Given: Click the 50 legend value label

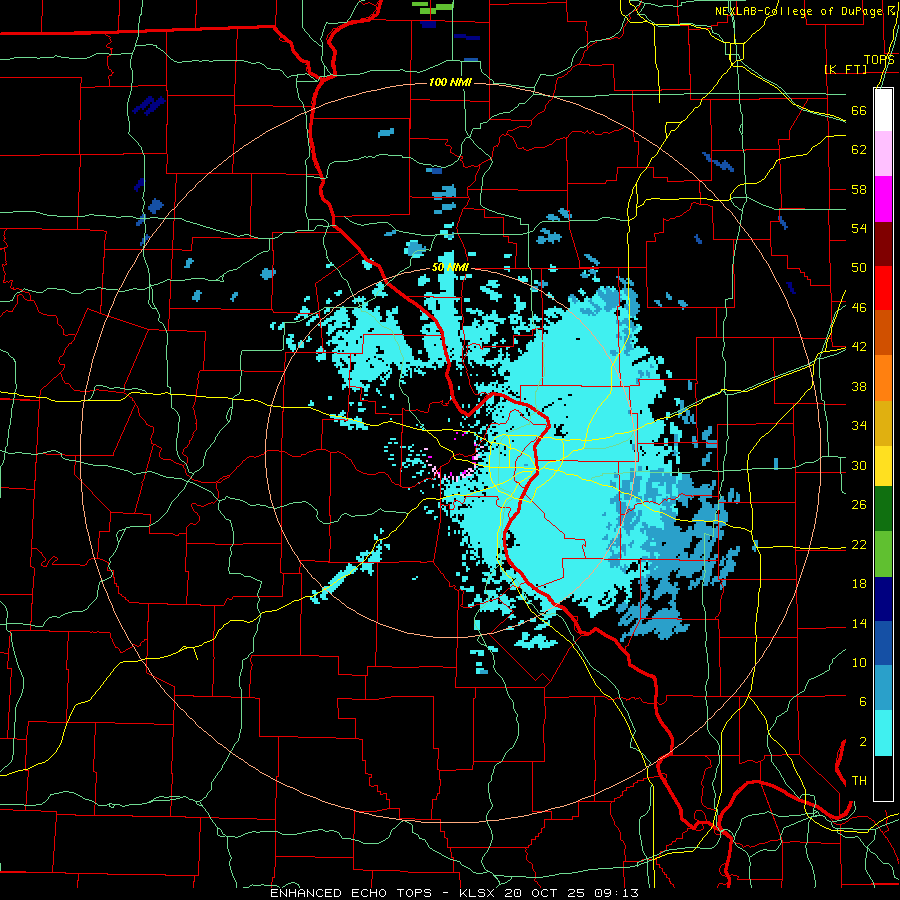Looking at the screenshot, I should pyautogui.click(x=859, y=268).
